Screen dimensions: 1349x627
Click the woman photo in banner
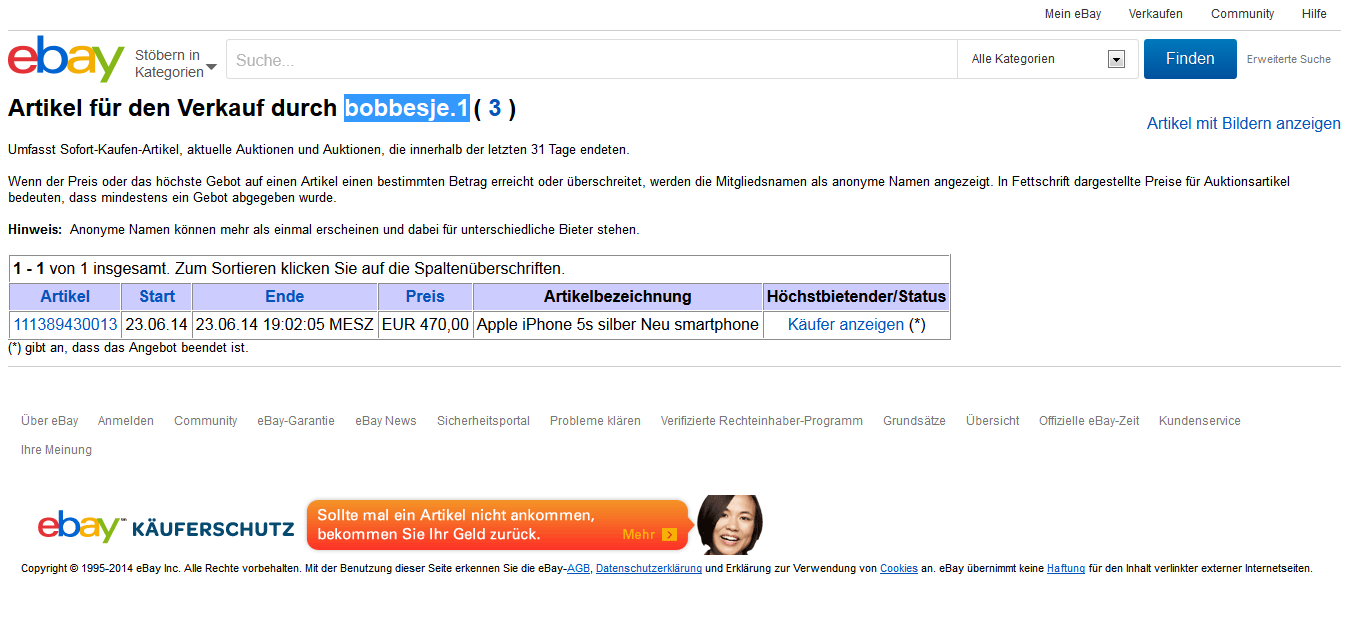[729, 524]
